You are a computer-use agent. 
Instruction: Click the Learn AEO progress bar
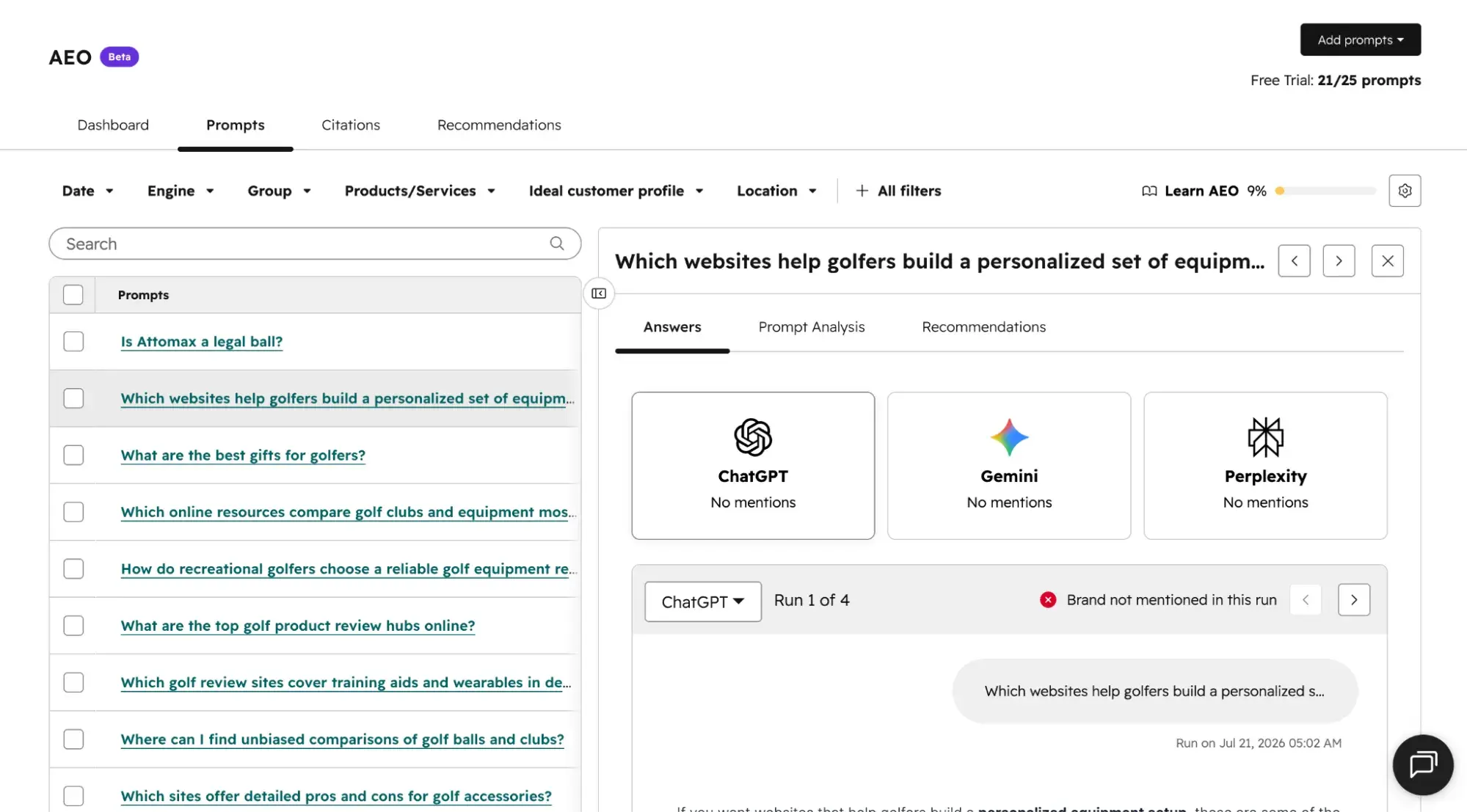1325,191
